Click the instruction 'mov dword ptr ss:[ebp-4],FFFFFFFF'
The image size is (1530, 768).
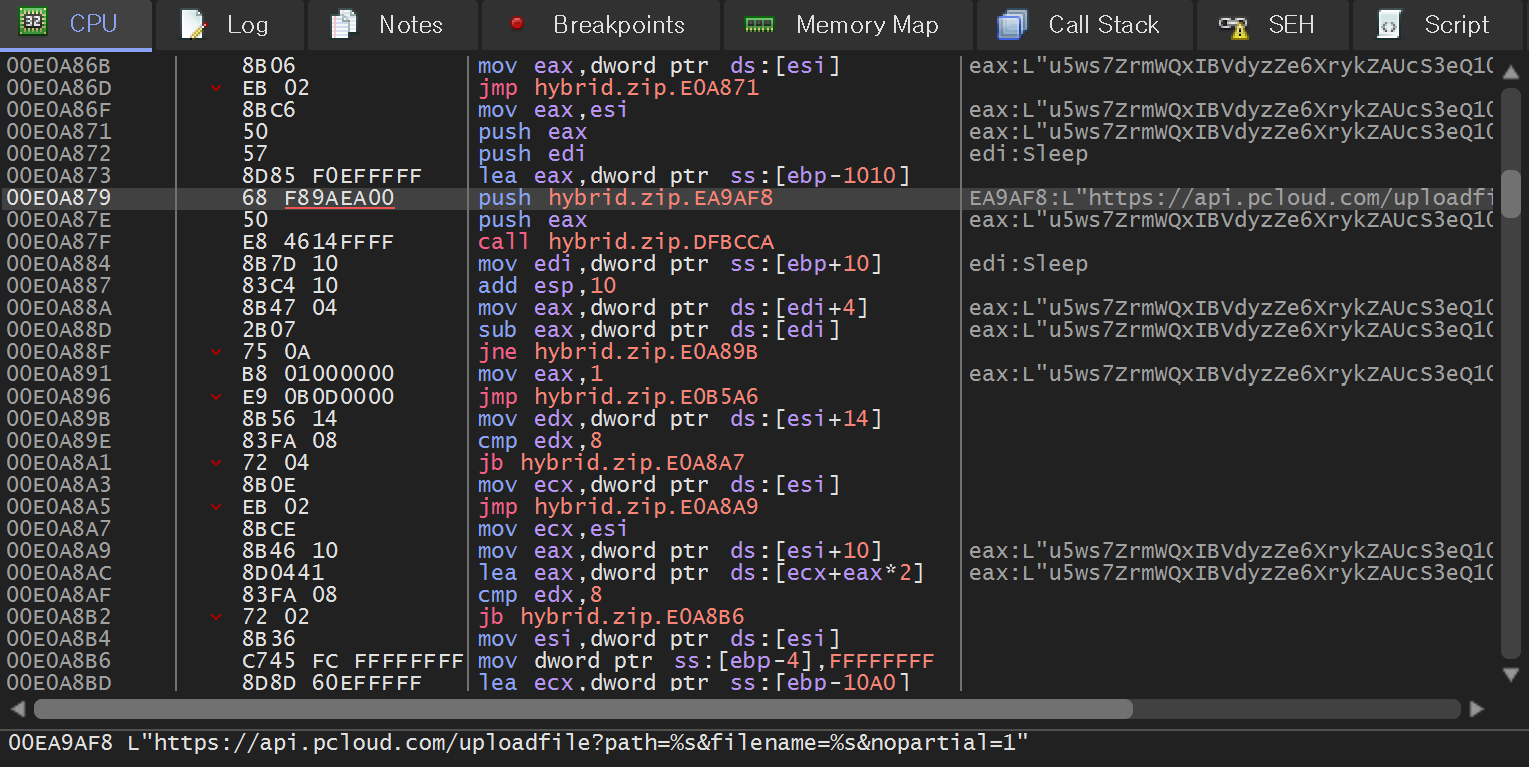pos(706,660)
